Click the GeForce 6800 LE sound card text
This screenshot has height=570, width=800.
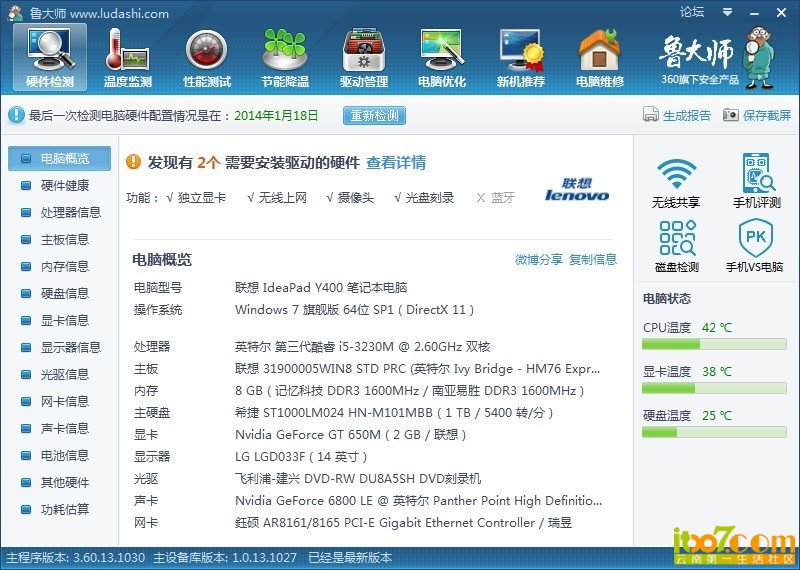click(x=418, y=501)
